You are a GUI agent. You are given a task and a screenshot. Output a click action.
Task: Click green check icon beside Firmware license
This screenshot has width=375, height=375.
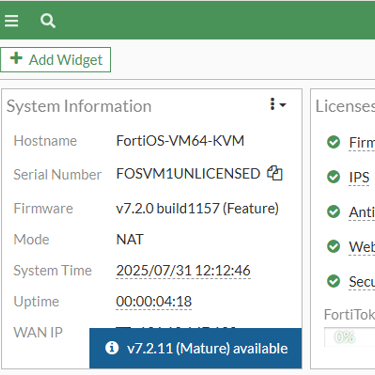click(x=333, y=142)
